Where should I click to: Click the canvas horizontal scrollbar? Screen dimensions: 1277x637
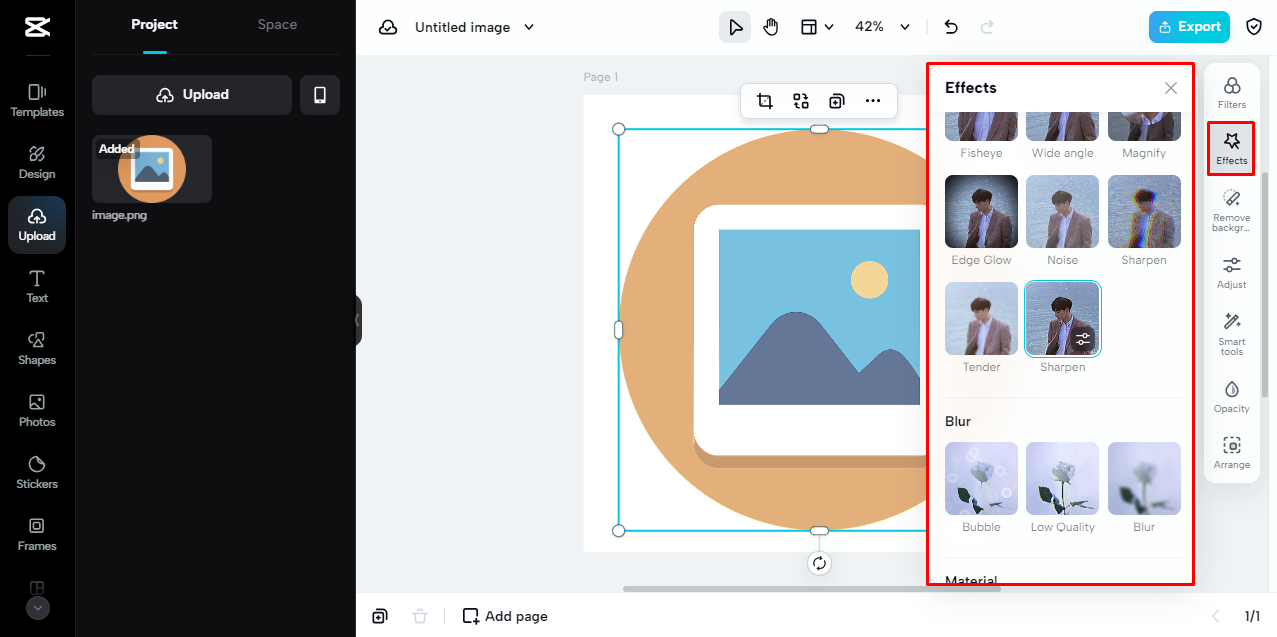tap(811, 589)
